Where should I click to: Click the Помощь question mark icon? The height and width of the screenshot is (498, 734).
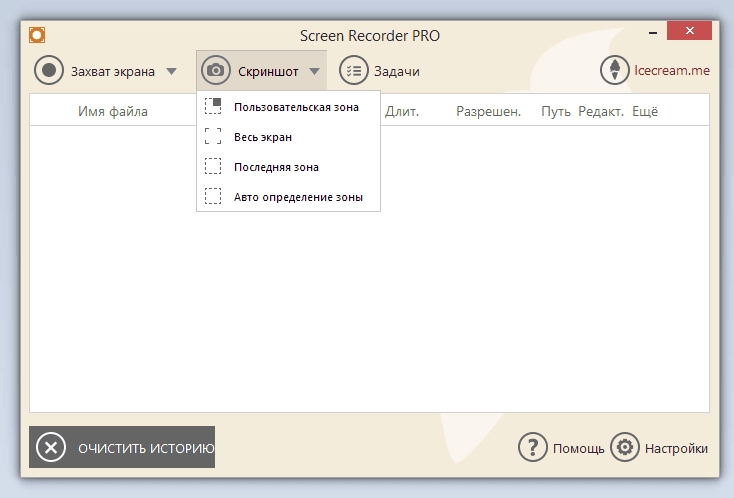[532, 447]
